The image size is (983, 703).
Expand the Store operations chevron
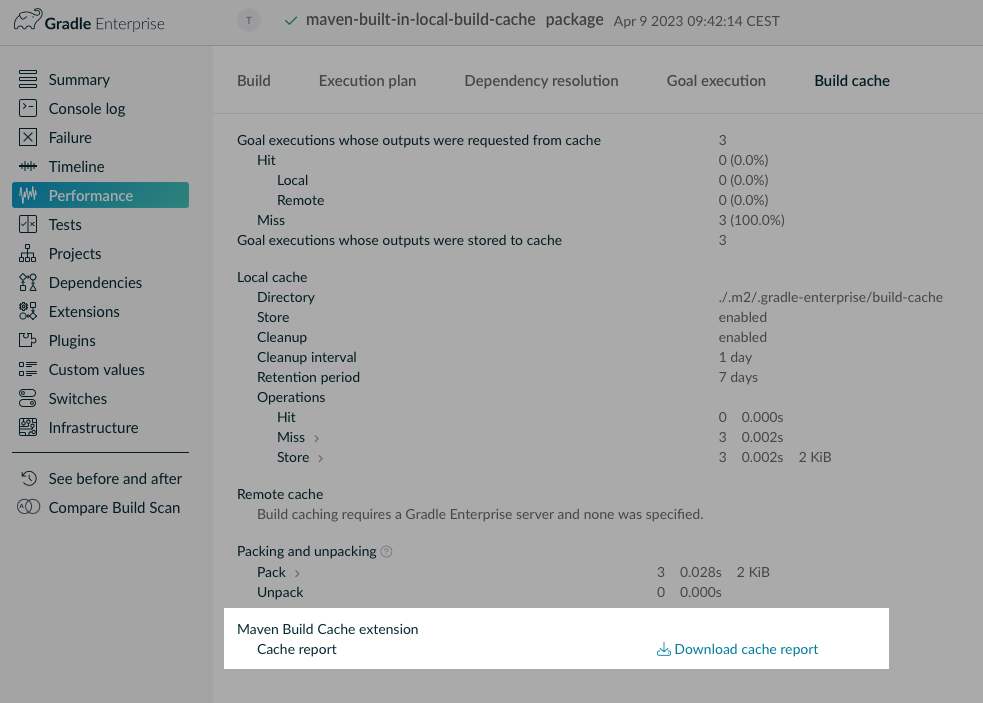pyautogui.click(x=320, y=458)
